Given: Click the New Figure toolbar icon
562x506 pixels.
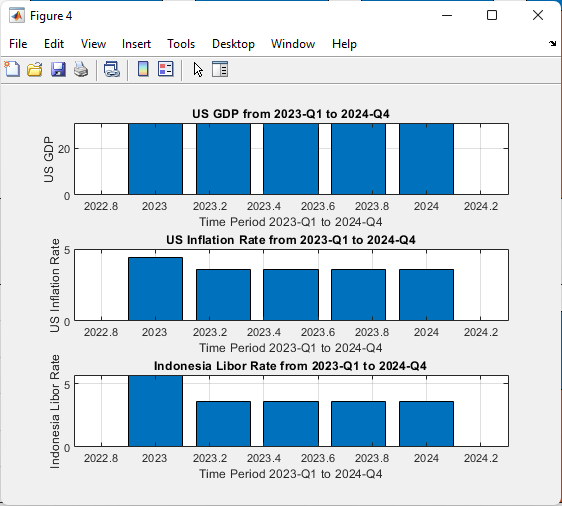Looking at the screenshot, I should [x=12, y=69].
